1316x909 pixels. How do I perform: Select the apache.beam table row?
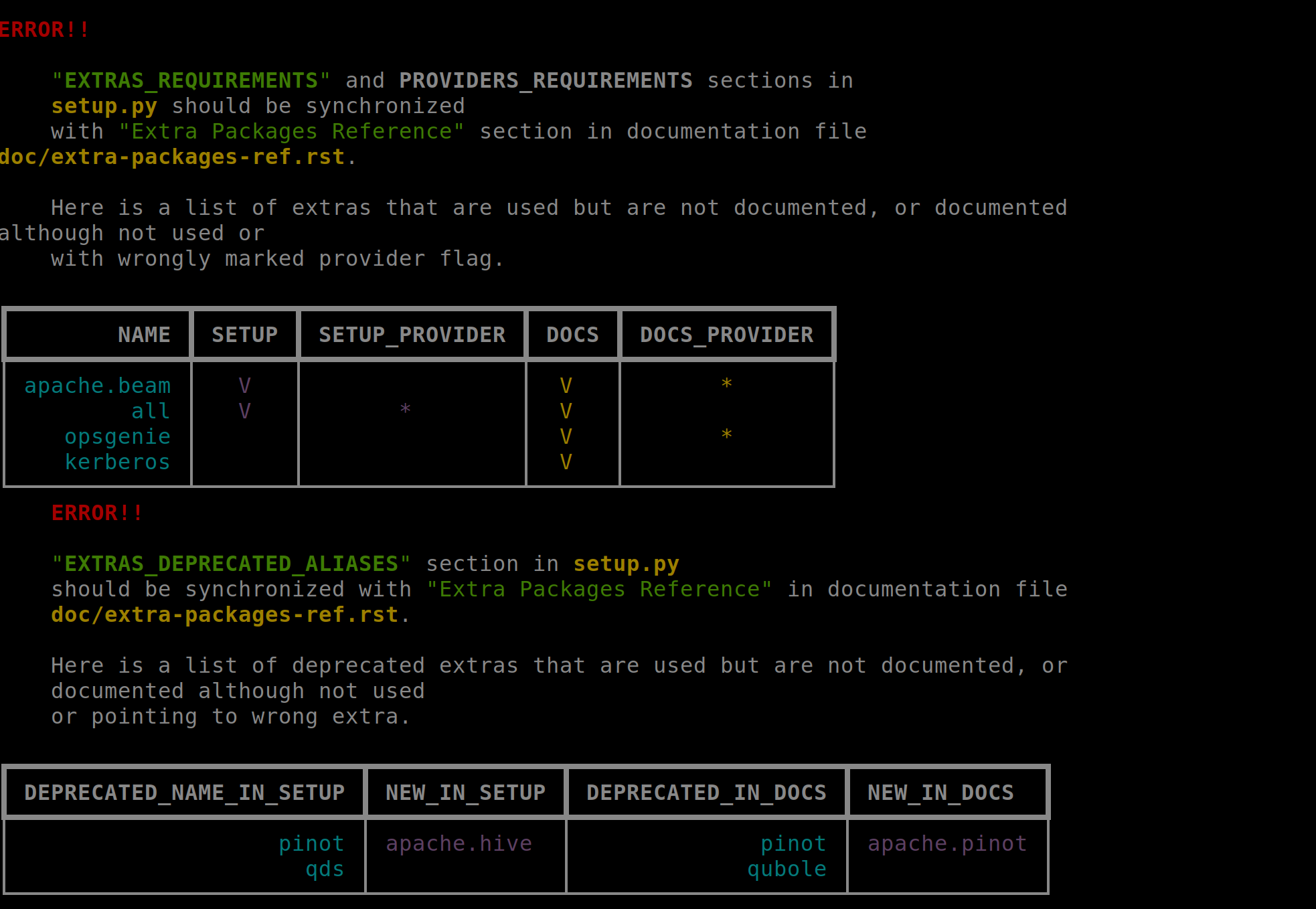[97, 385]
